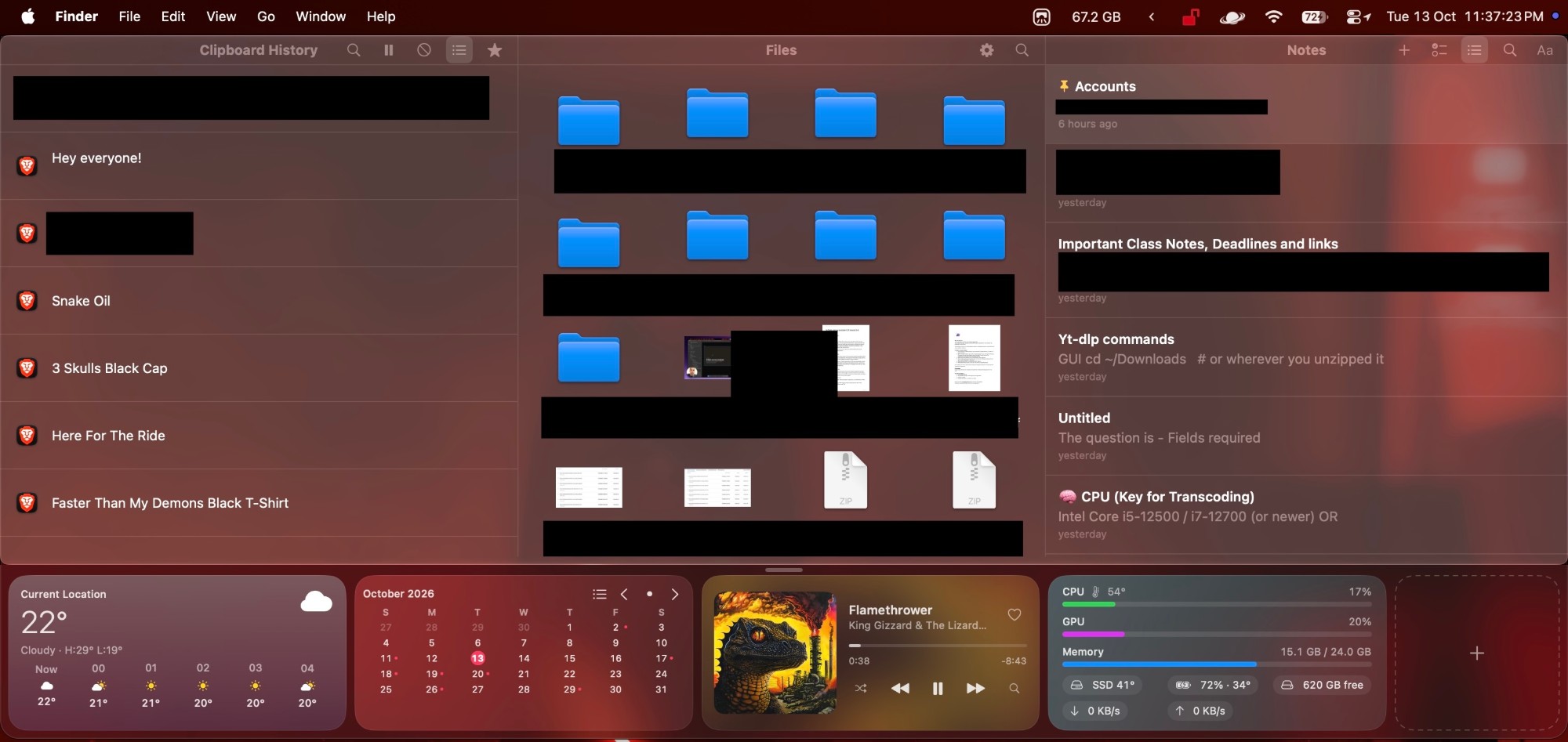Viewport: 1568px width, 742px height.
Task: Show starred clipboard items
Action: pos(495,50)
